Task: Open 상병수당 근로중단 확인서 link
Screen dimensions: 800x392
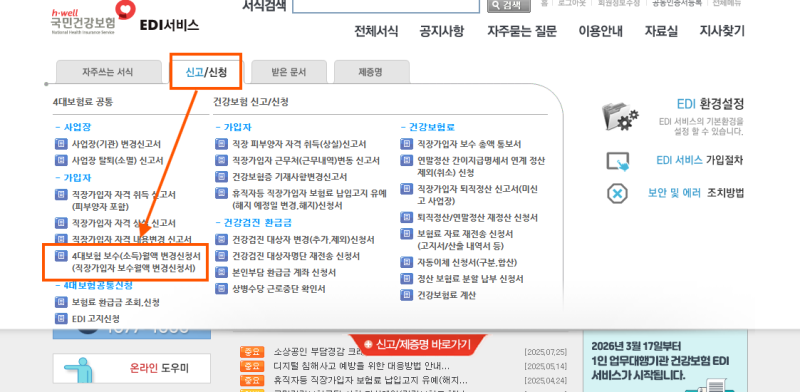Action: point(279,289)
